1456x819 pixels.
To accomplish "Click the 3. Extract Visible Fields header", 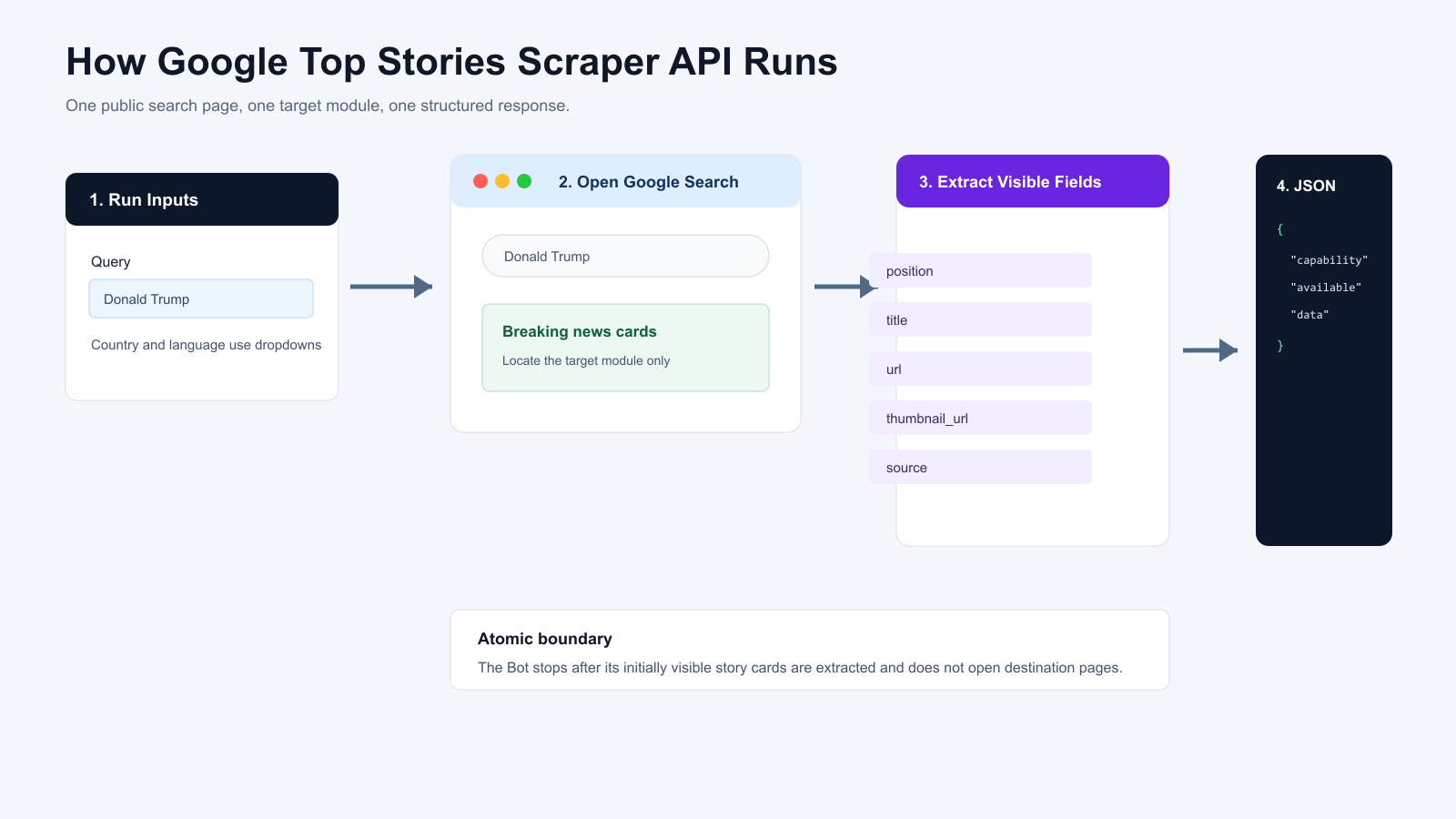I will tap(1033, 181).
